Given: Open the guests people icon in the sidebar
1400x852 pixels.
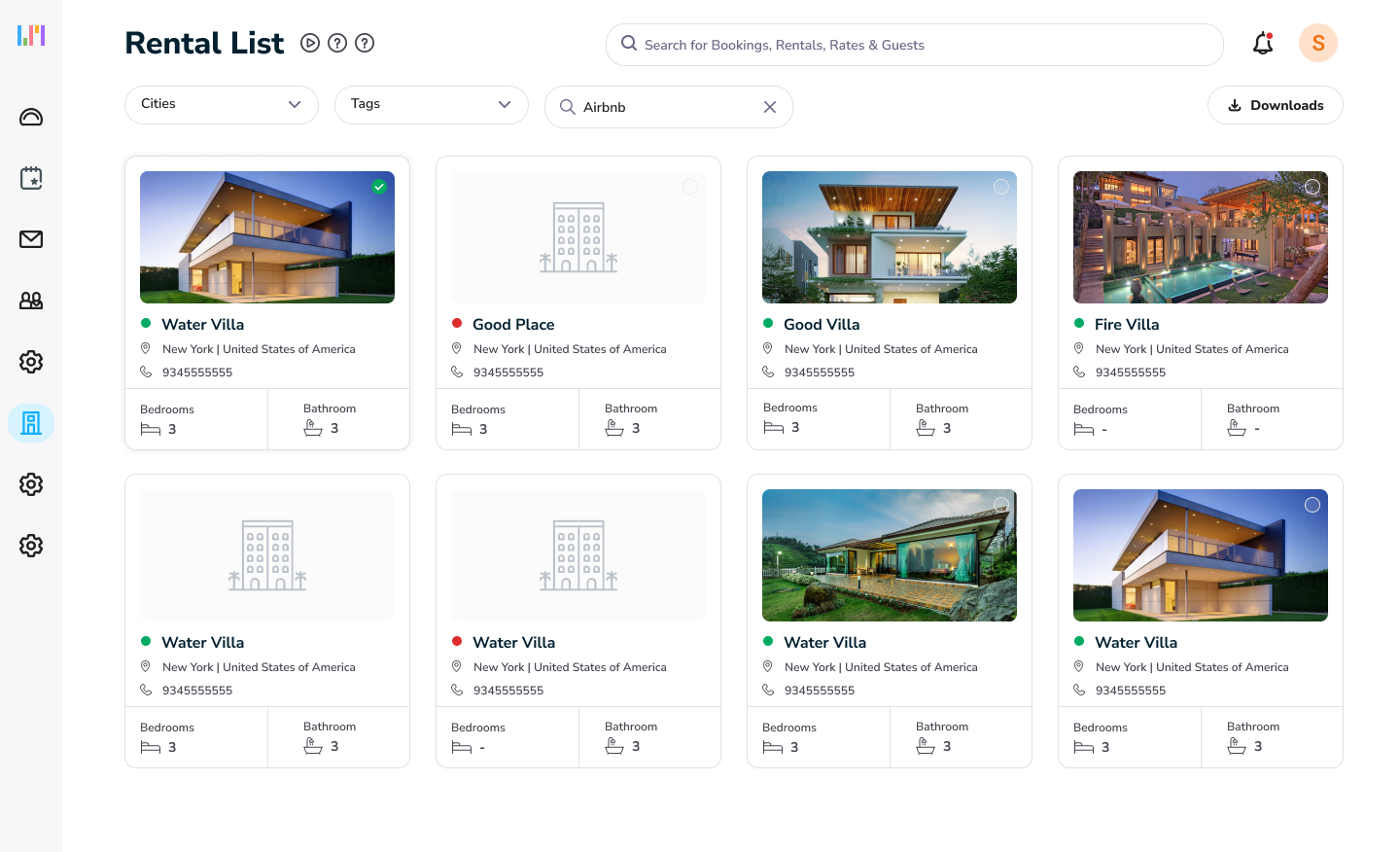Looking at the screenshot, I should coord(31,301).
